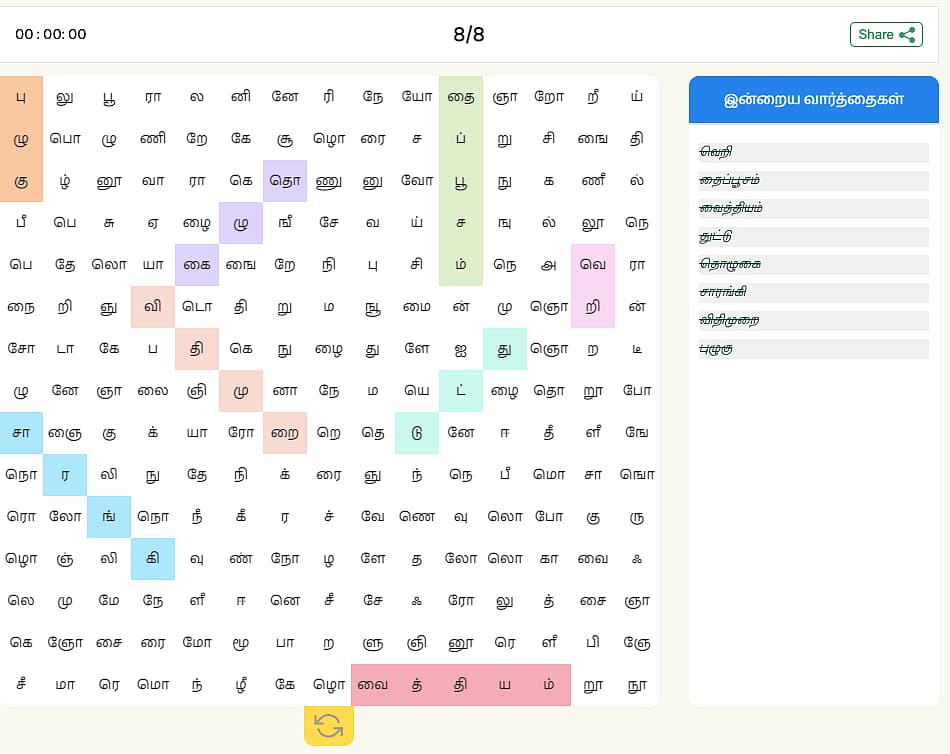The width and height of the screenshot is (950, 754).
Task: Click the share network icon beside Share
Action: click(x=907, y=34)
